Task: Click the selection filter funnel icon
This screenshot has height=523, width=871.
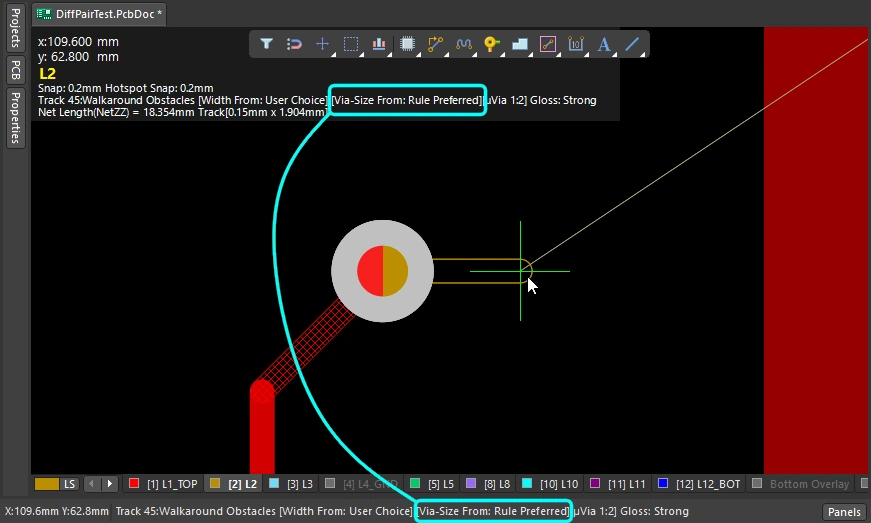Action: pyautogui.click(x=267, y=44)
